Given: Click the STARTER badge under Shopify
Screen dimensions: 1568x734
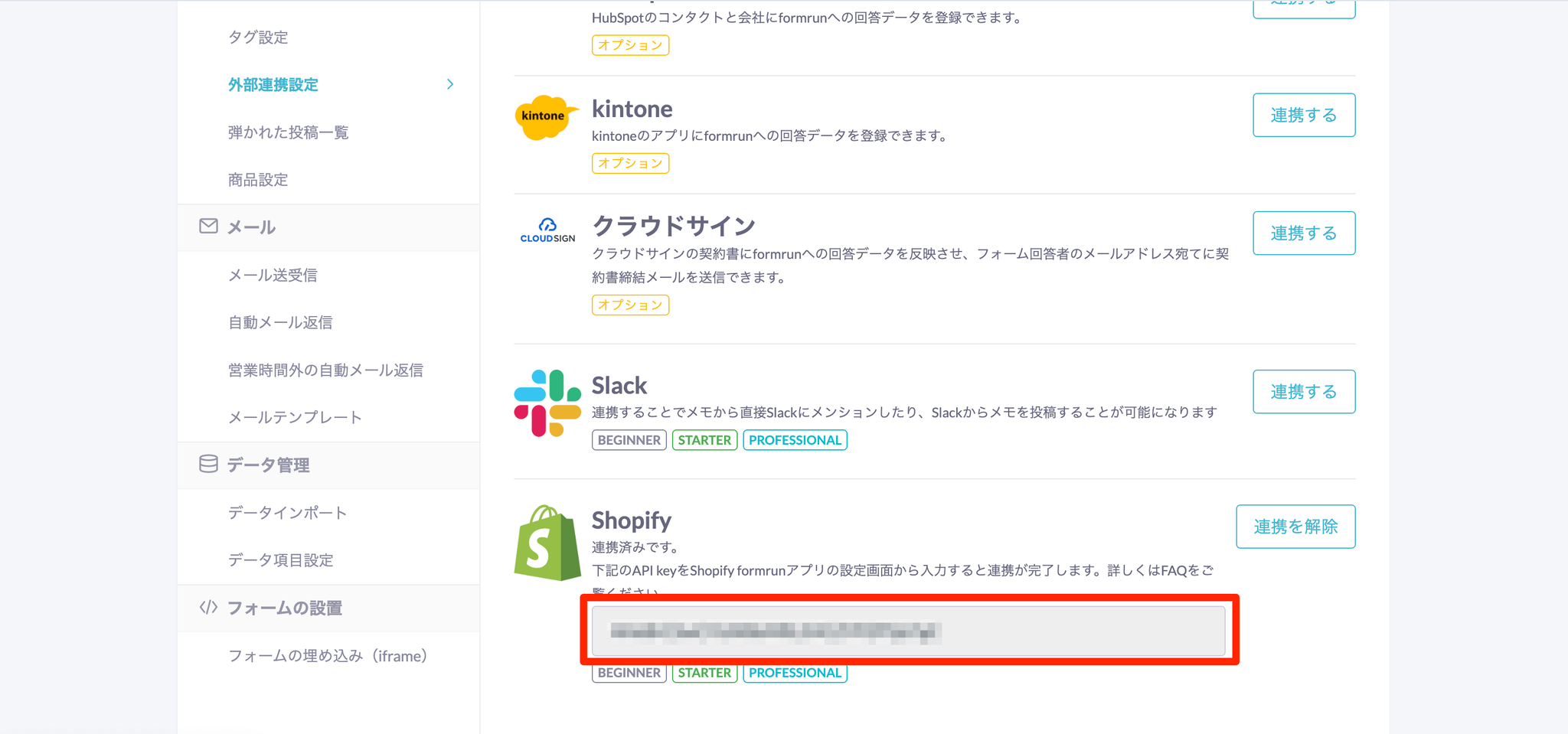Looking at the screenshot, I should click(x=704, y=673).
